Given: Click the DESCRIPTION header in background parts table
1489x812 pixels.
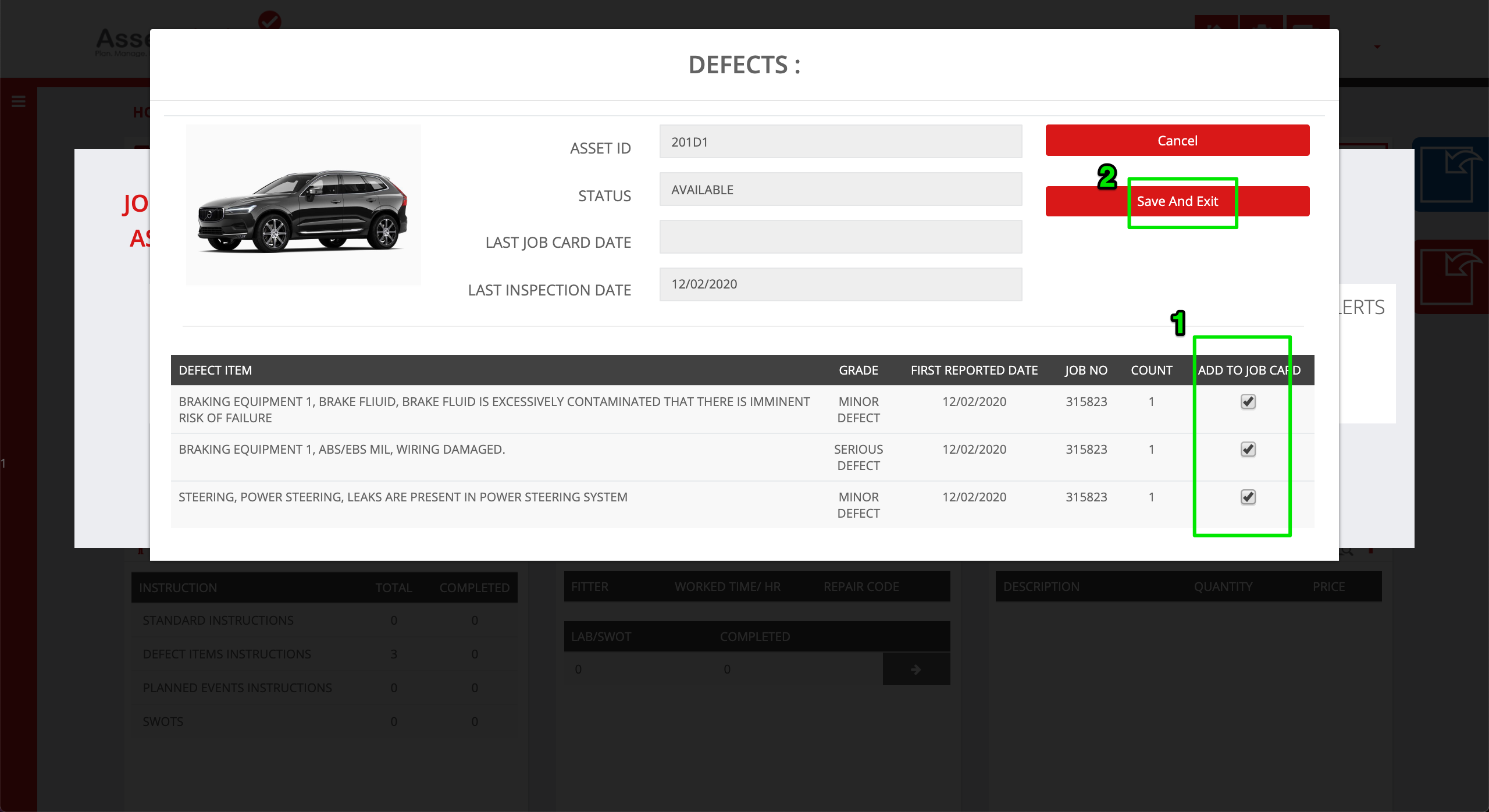Looking at the screenshot, I should [1041, 586].
